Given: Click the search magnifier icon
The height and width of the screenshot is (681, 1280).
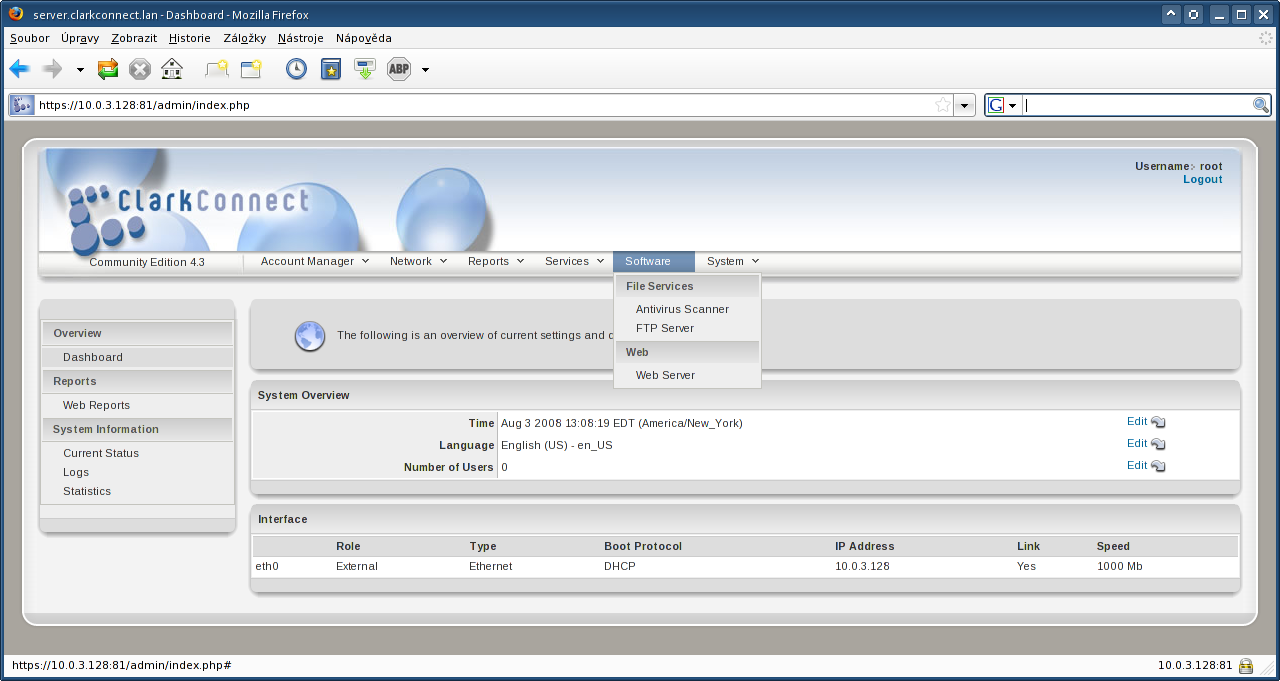Looking at the screenshot, I should [1261, 105].
